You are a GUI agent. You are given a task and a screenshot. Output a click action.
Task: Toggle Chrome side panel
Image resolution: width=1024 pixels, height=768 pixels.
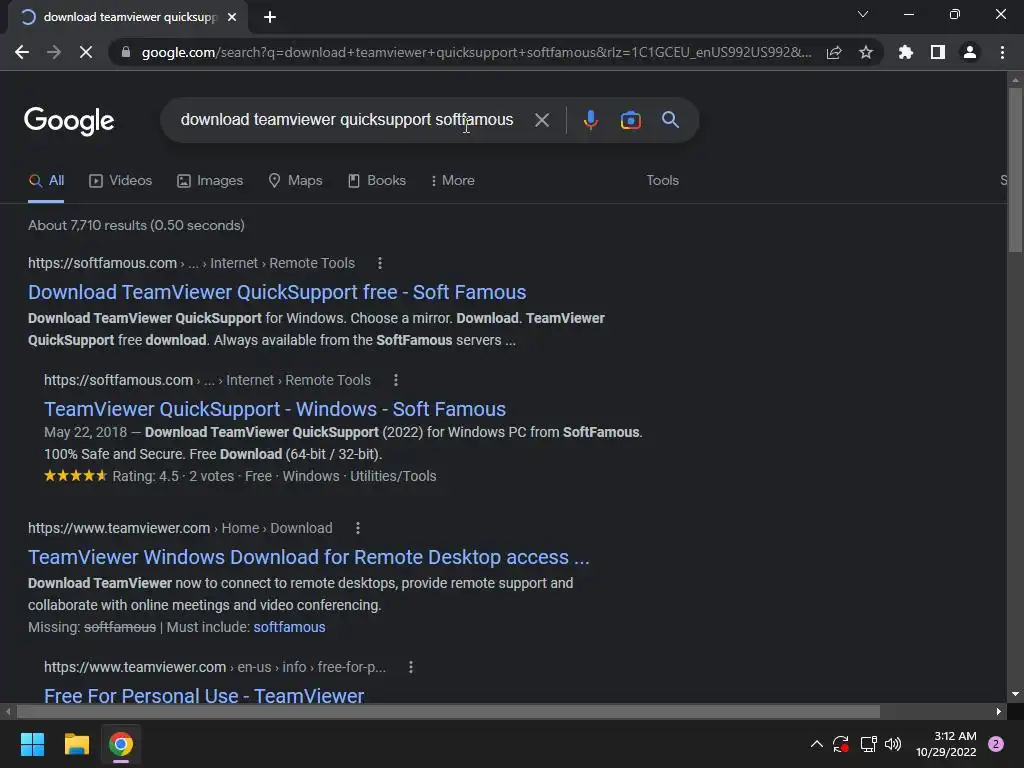click(x=938, y=52)
